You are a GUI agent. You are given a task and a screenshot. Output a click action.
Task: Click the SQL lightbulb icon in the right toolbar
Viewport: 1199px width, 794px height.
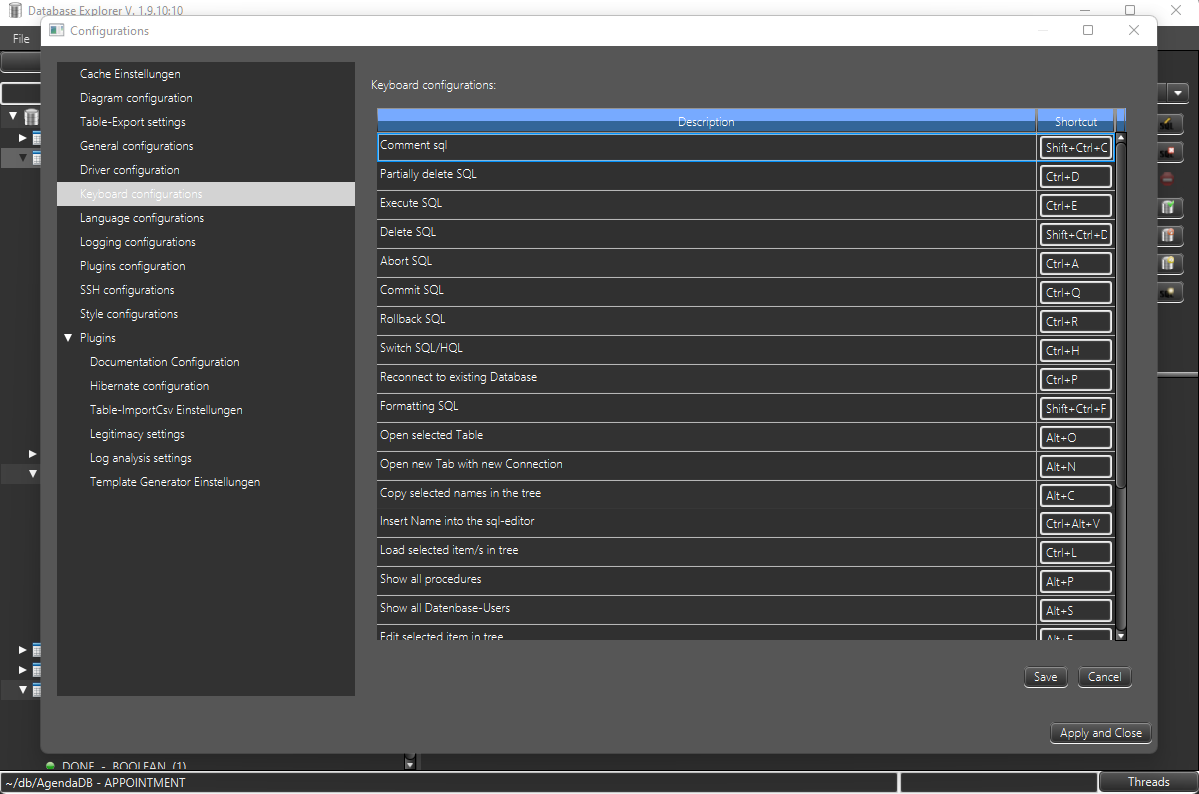click(1168, 292)
